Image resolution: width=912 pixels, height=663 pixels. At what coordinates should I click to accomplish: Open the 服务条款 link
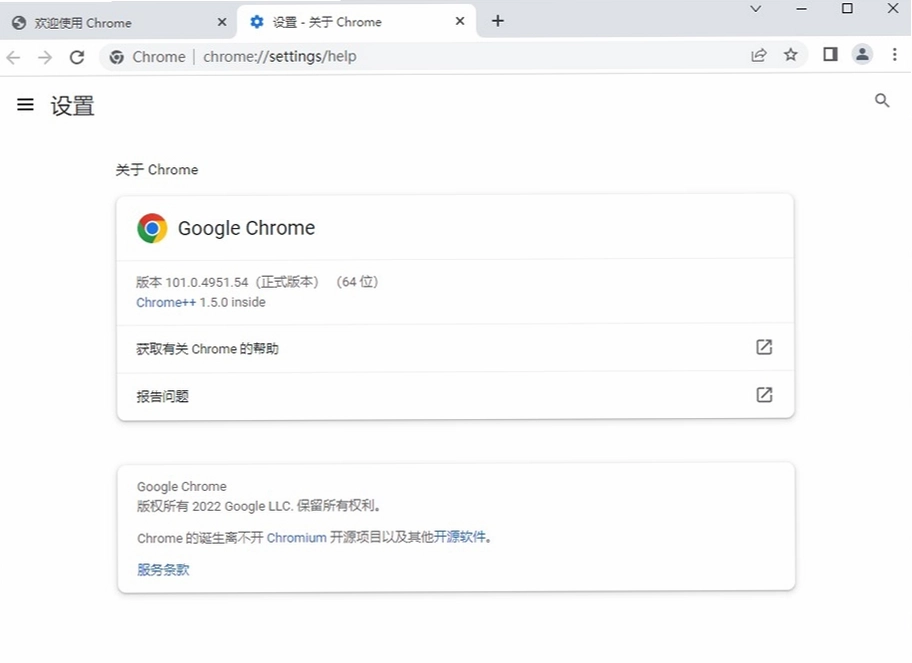tap(163, 569)
